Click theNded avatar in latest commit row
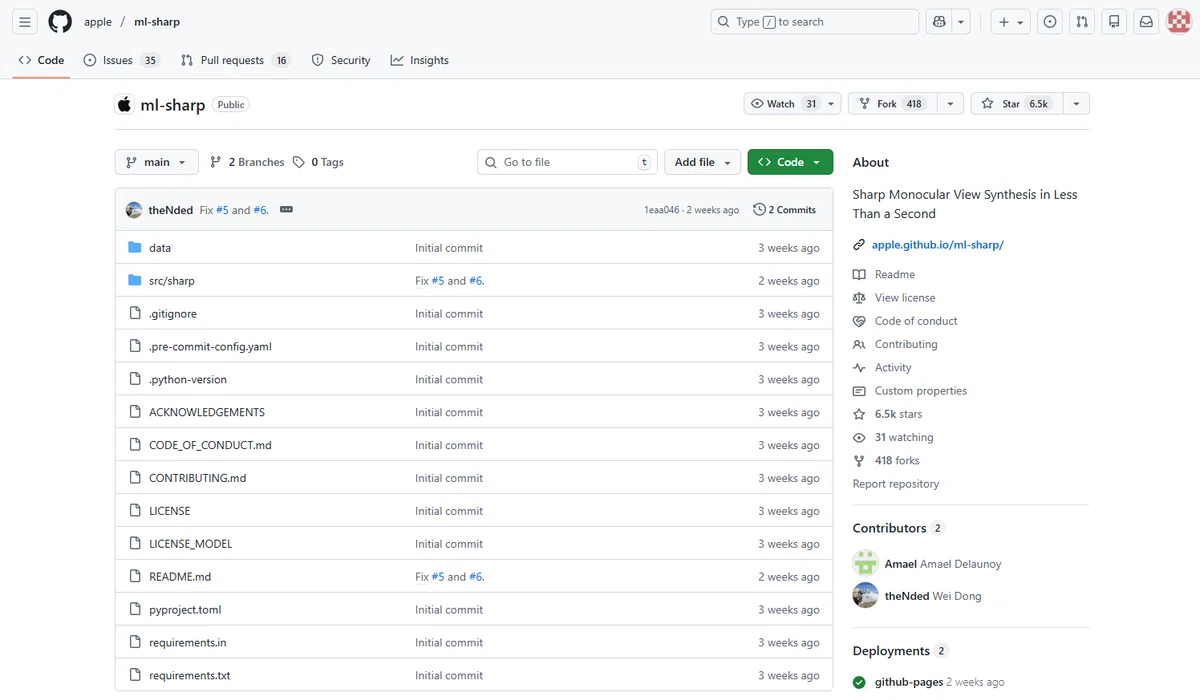Viewport: 1200px width, 700px height. (x=134, y=210)
